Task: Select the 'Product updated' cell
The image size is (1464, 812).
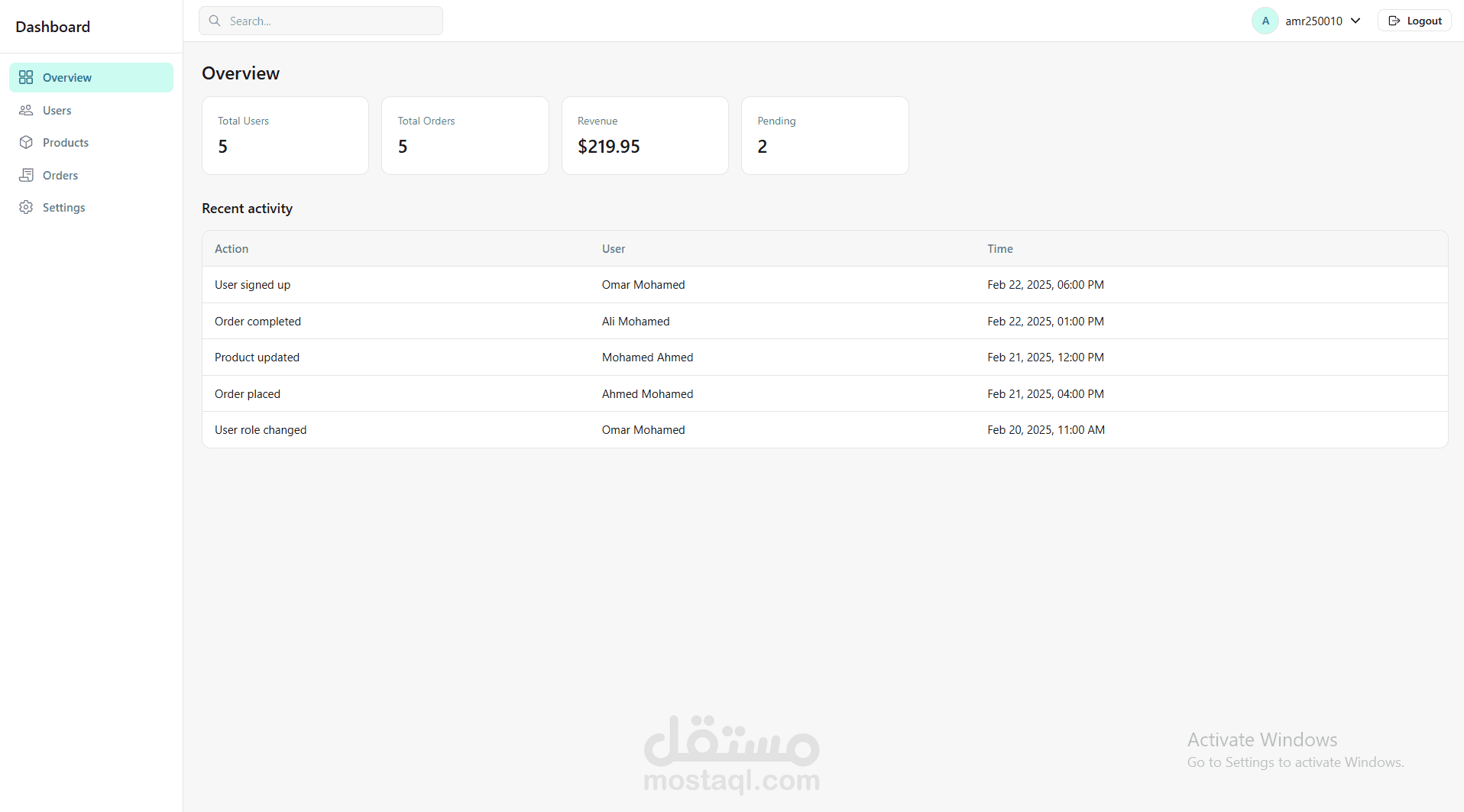Action: (x=257, y=357)
